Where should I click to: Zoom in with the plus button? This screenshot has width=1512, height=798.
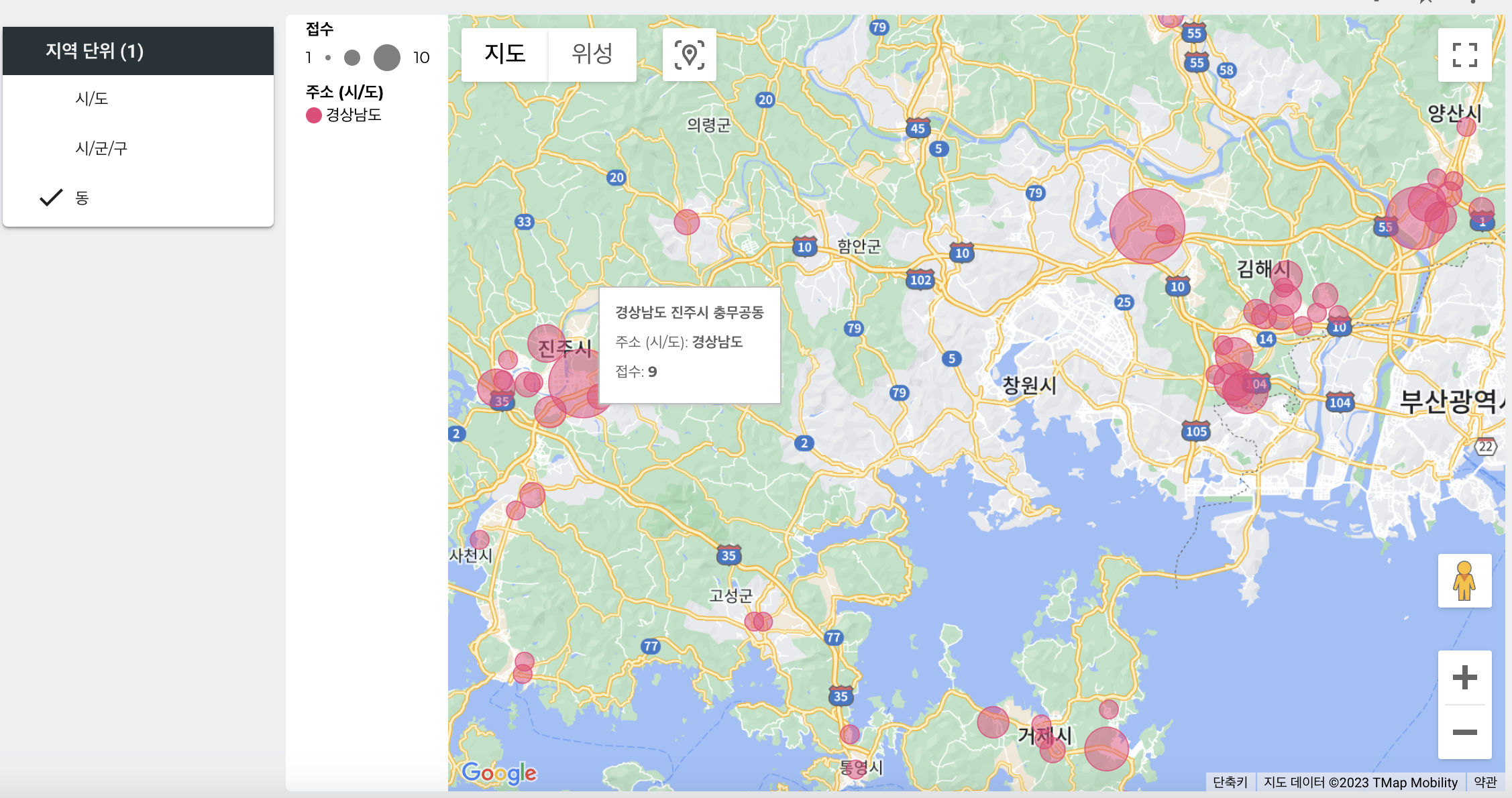coord(1464,677)
